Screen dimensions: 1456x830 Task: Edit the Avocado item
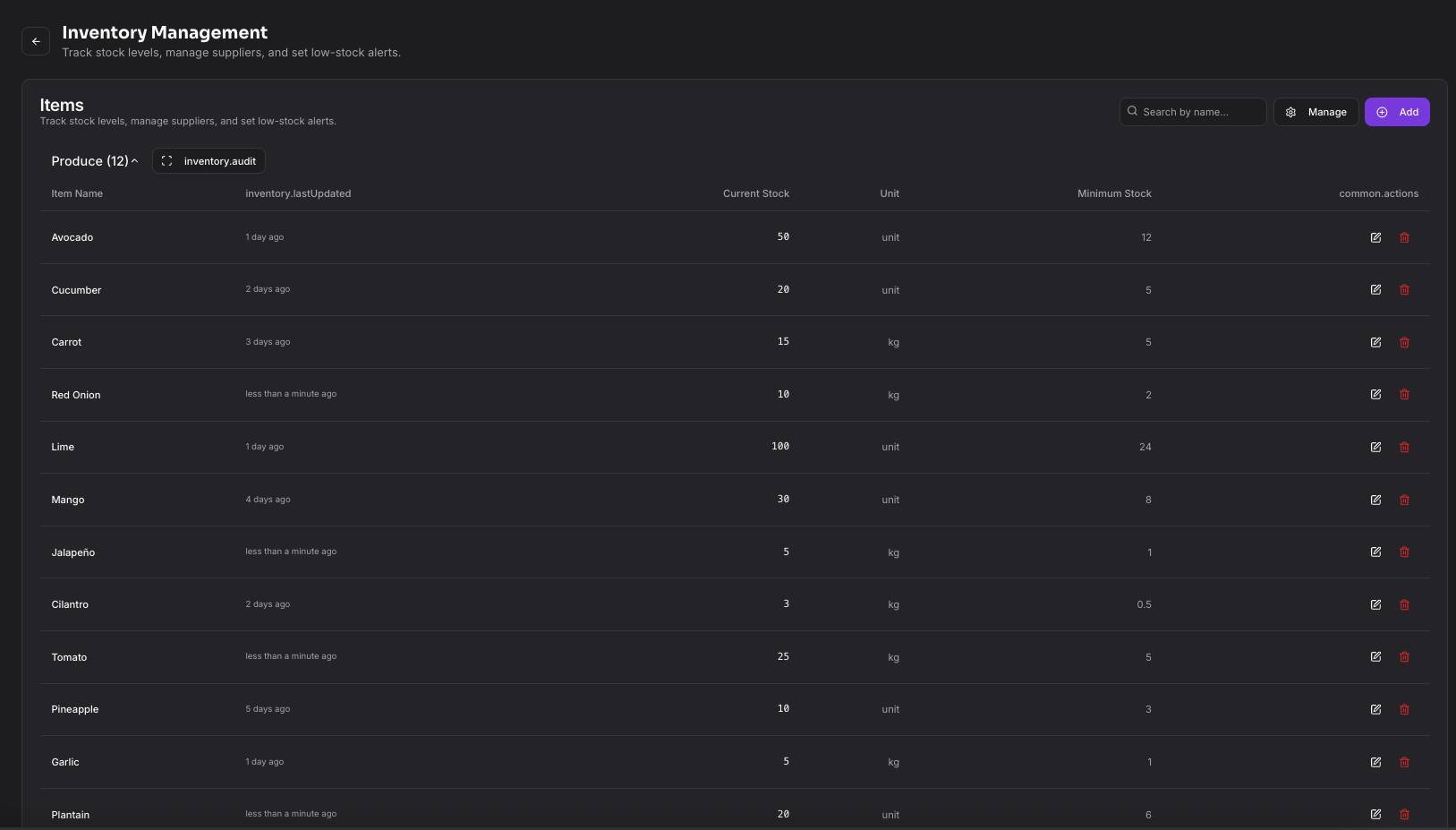[1375, 237]
